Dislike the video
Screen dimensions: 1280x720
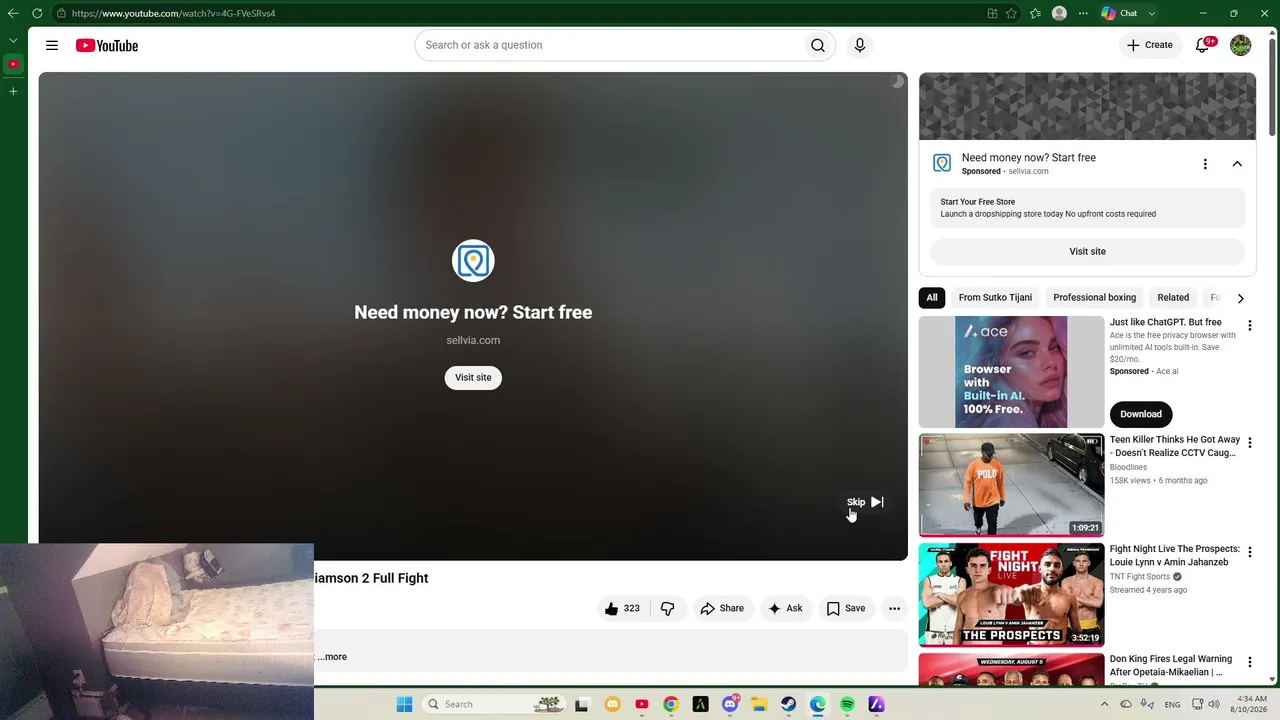click(x=668, y=608)
